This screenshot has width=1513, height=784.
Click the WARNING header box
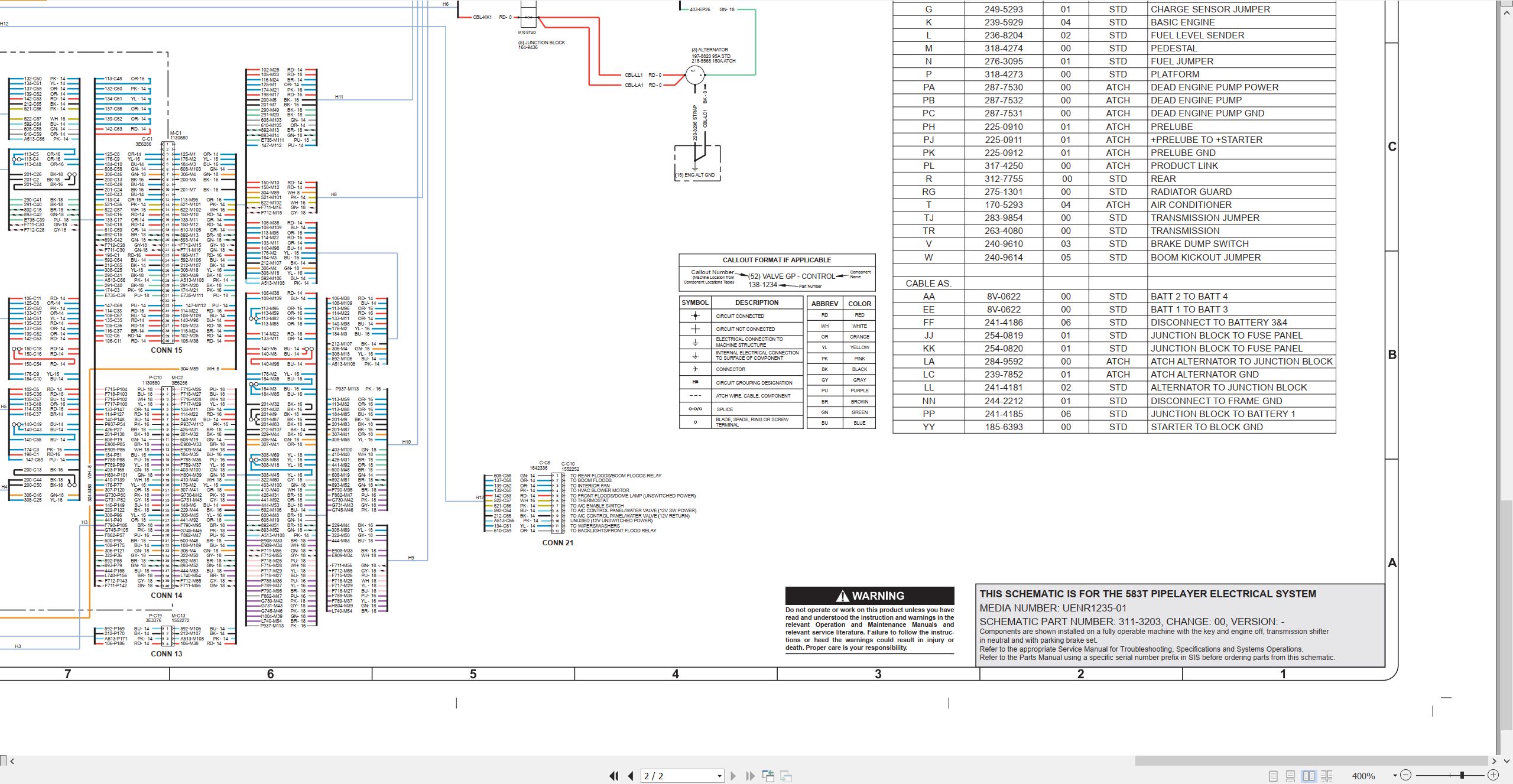pyautogui.click(x=869, y=596)
